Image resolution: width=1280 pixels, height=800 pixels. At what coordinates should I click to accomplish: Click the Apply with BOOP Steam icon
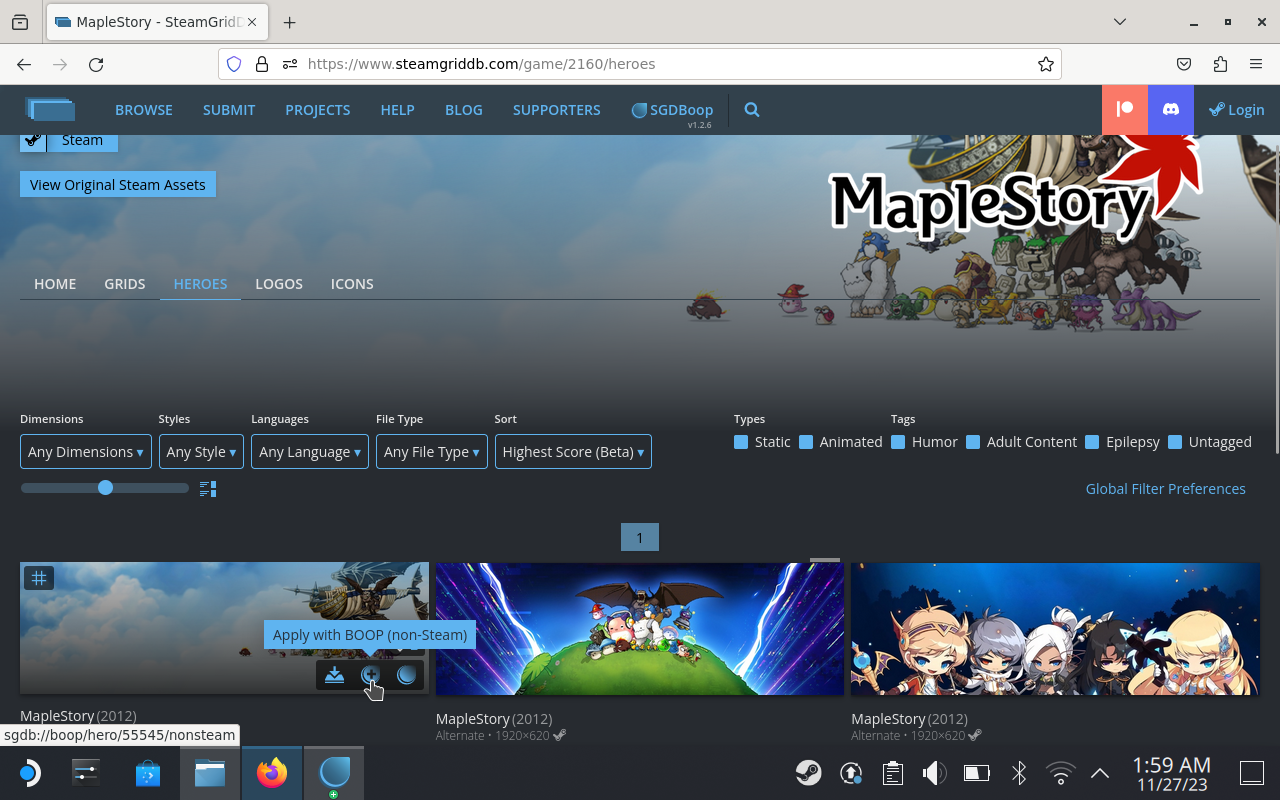(x=406, y=675)
